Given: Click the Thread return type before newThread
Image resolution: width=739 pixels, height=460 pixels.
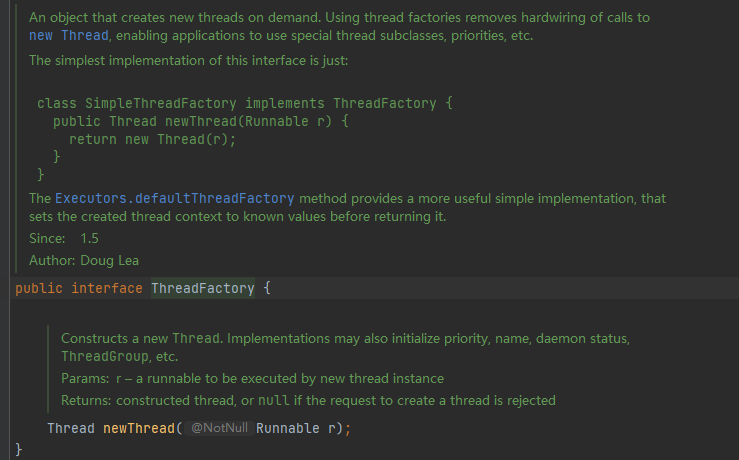Looking at the screenshot, I should coord(71,428).
